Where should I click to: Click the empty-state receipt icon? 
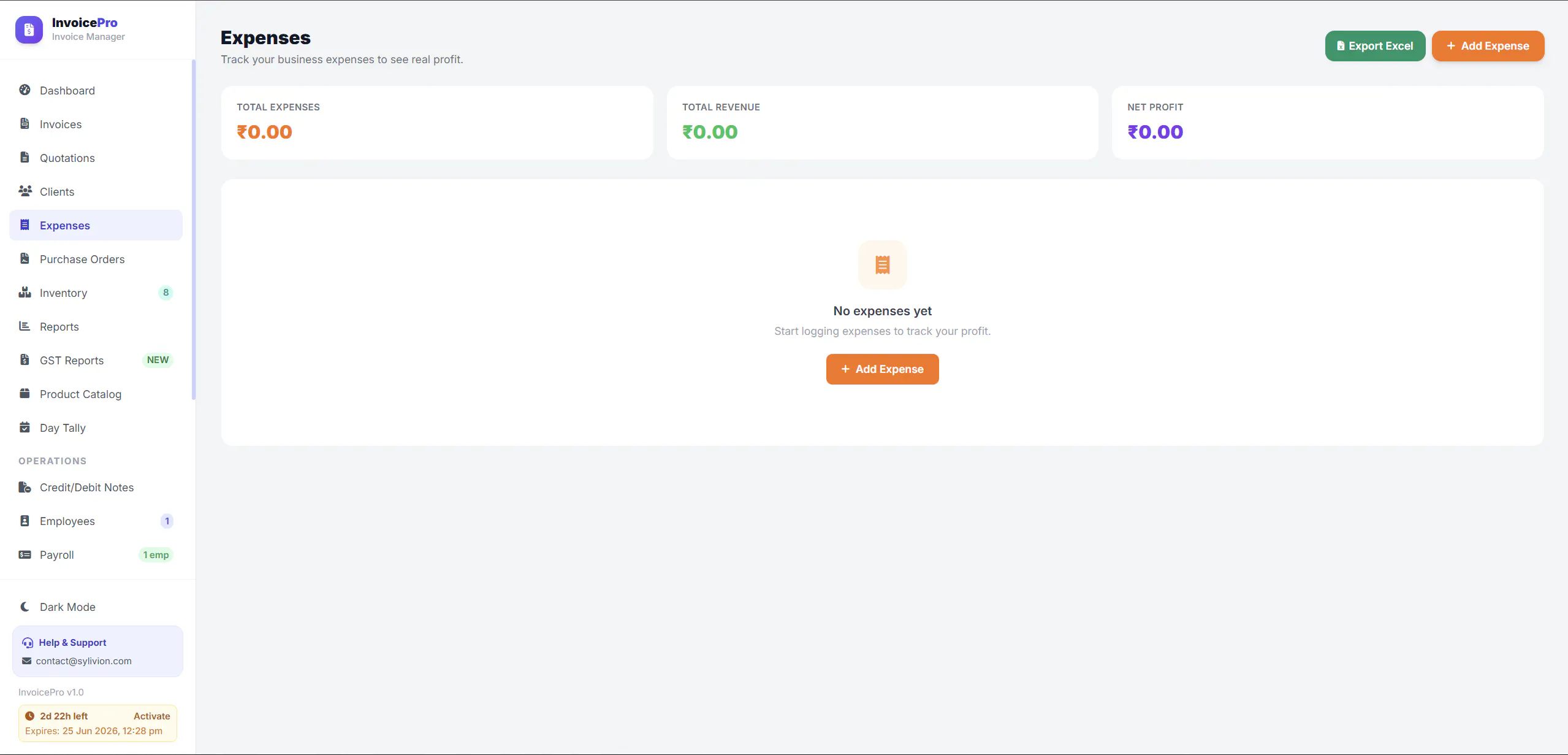pyautogui.click(x=883, y=265)
